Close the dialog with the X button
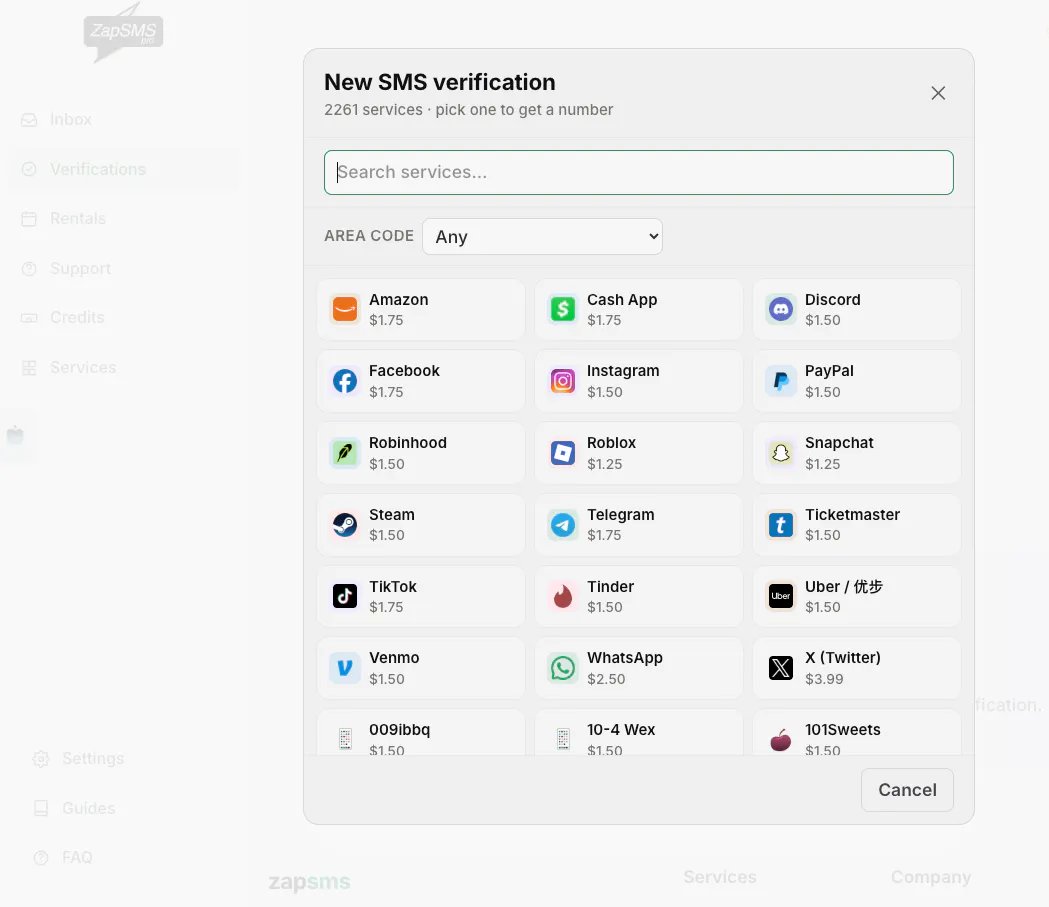Image resolution: width=1049 pixels, height=907 pixels. click(x=938, y=93)
